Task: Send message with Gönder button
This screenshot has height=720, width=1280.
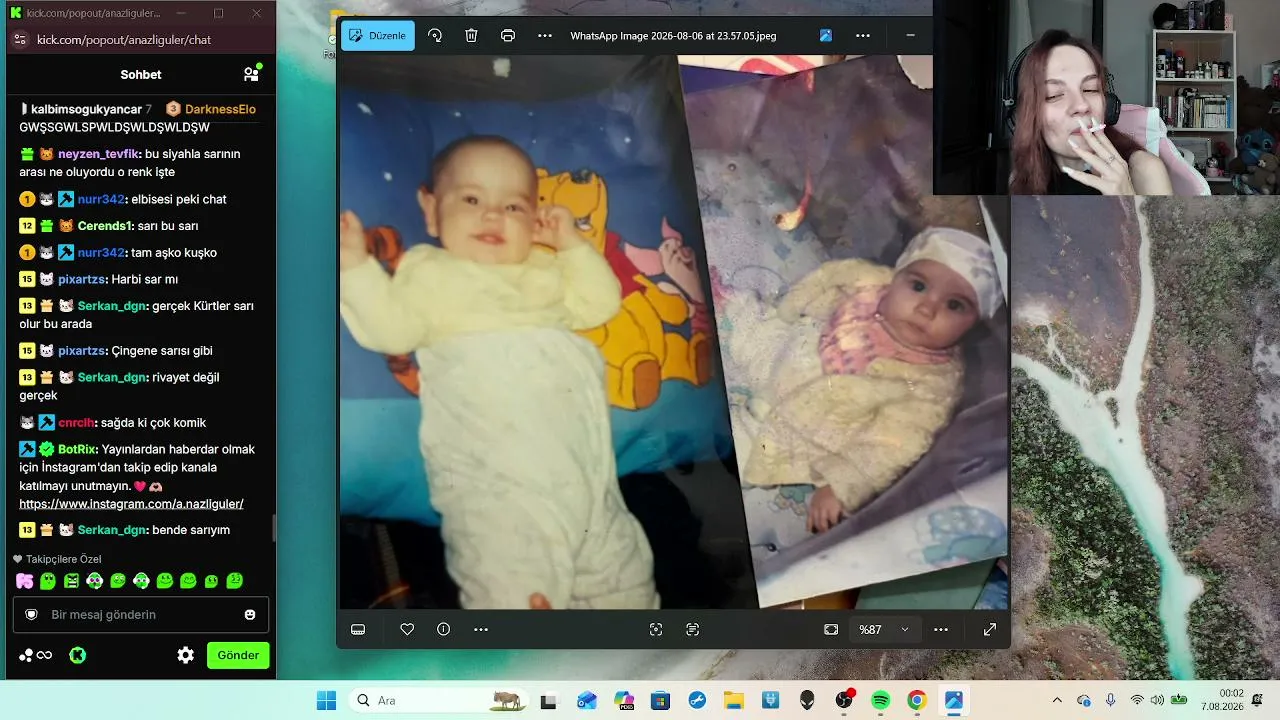Action: pos(238,655)
